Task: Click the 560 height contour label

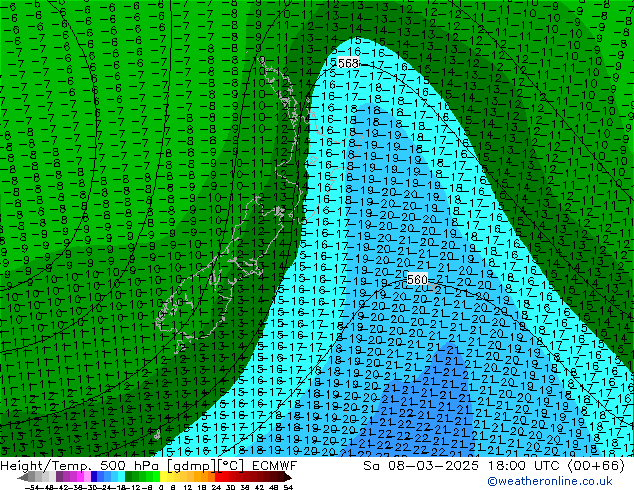Action: (x=417, y=279)
